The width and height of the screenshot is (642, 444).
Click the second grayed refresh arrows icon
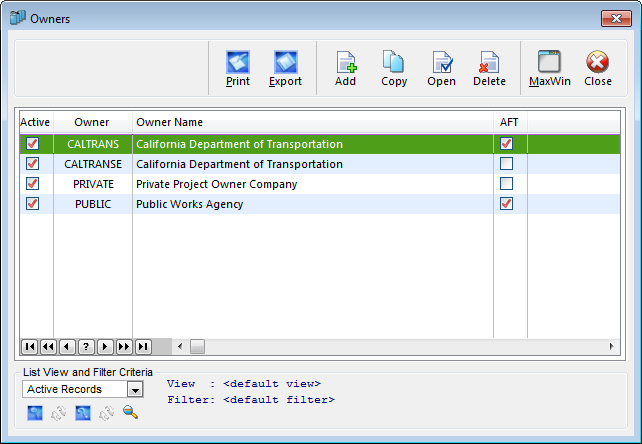107,413
